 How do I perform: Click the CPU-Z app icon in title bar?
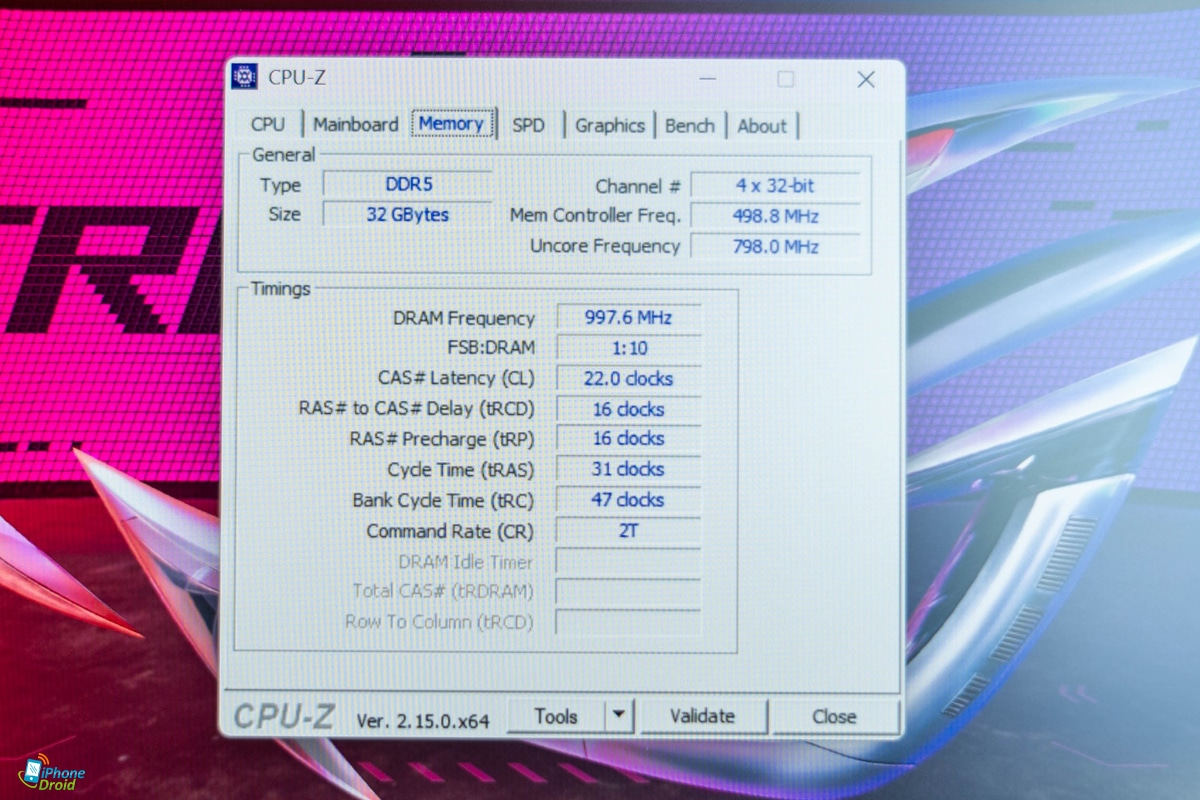tap(244, 77)
